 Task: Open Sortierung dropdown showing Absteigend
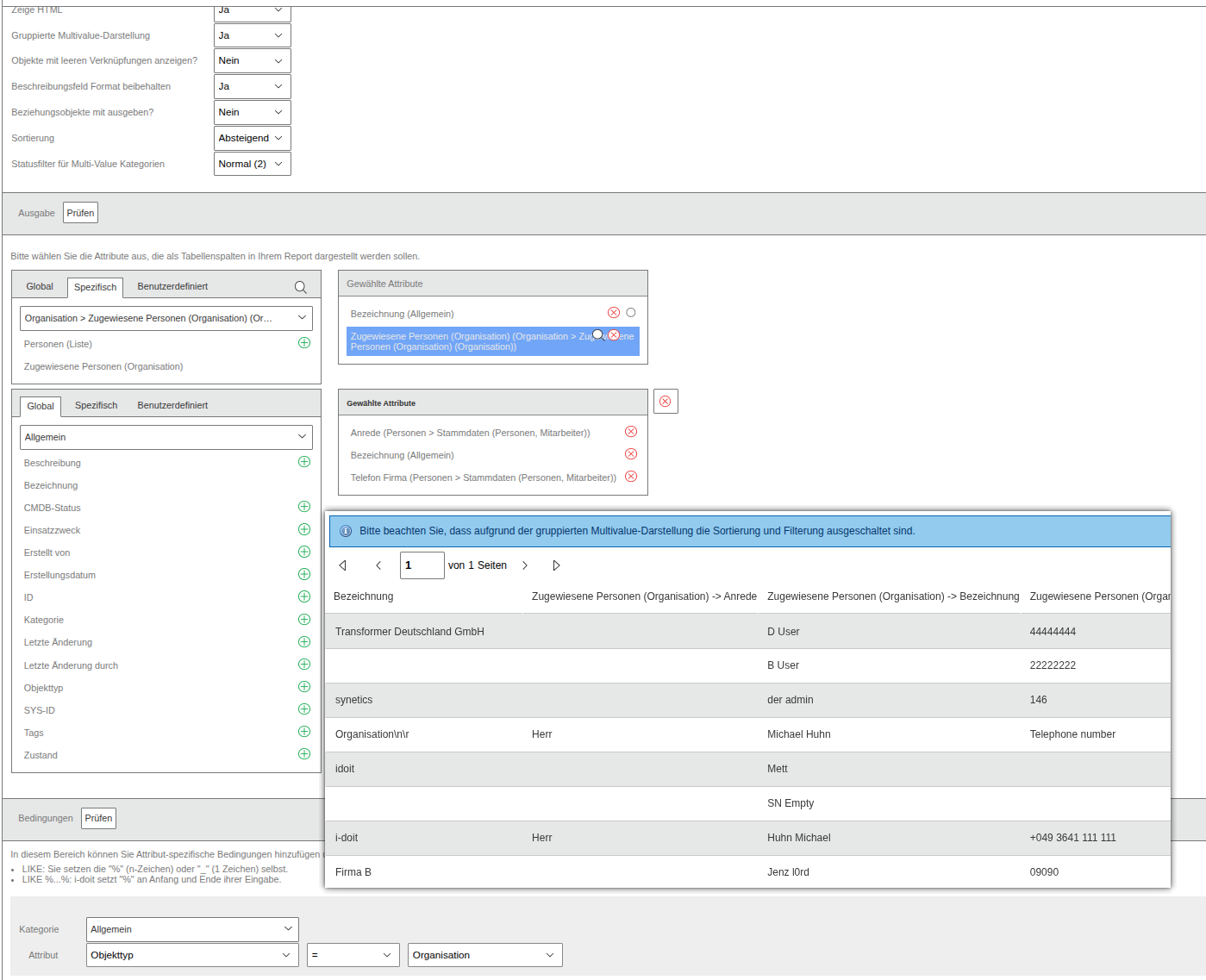point(253,138)
